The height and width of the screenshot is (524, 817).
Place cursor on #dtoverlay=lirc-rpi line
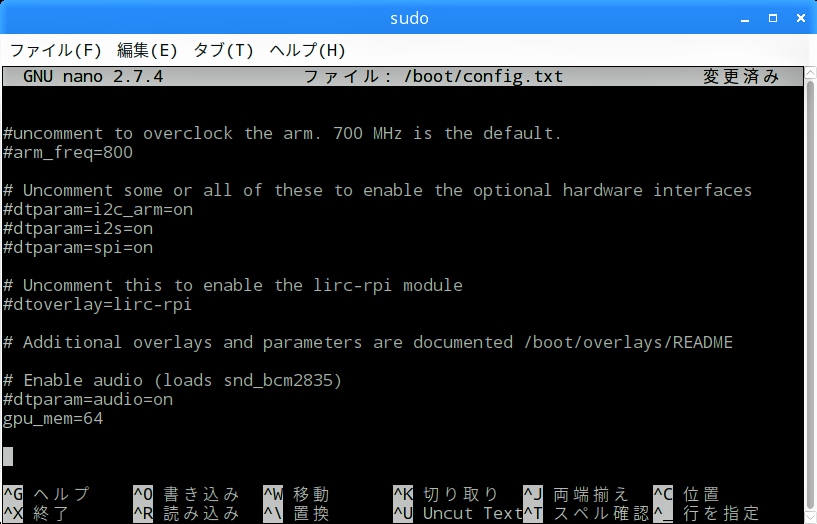click(x=97, y=304)
